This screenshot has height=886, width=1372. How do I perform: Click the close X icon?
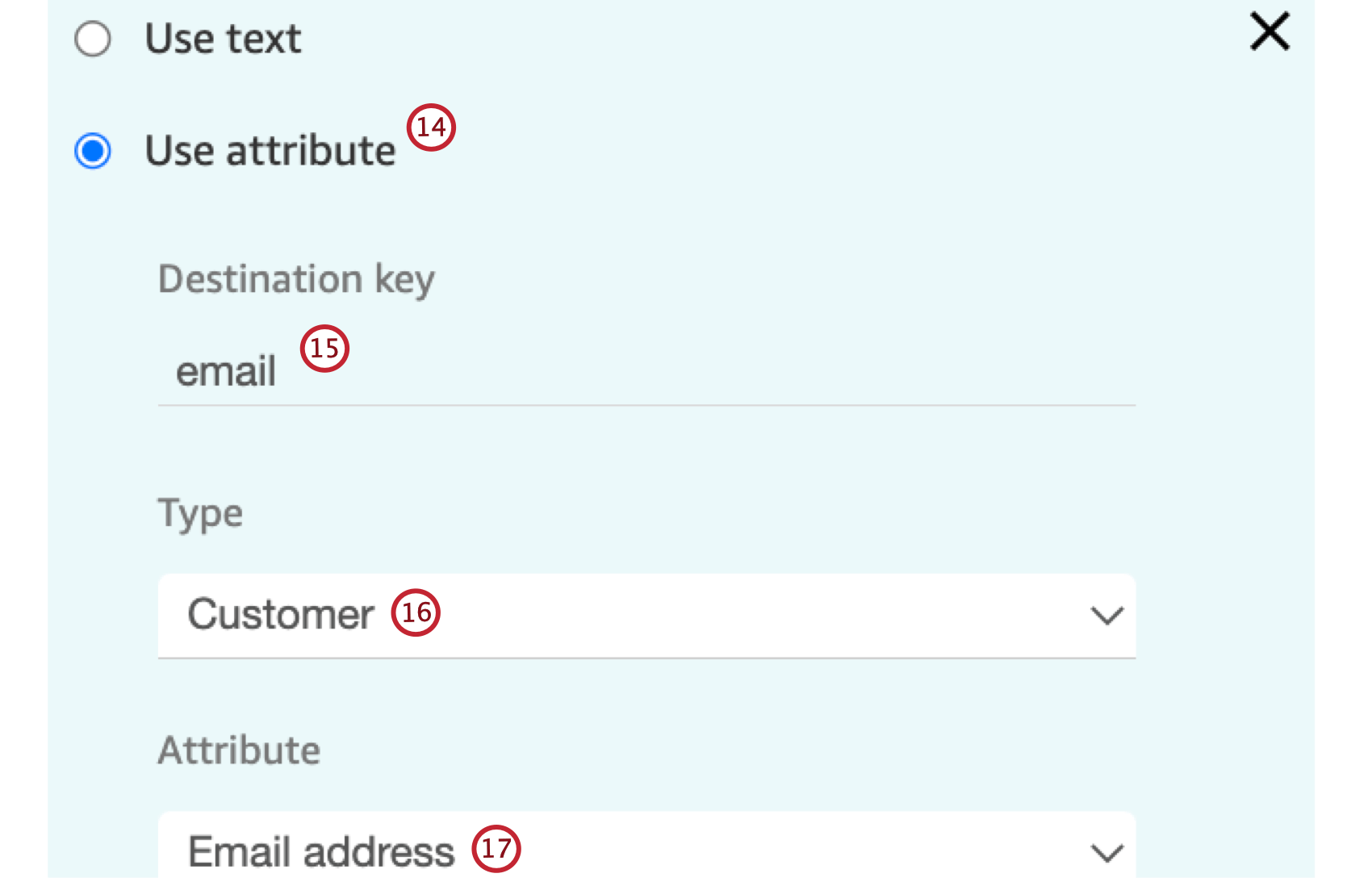coord(1268,32)
